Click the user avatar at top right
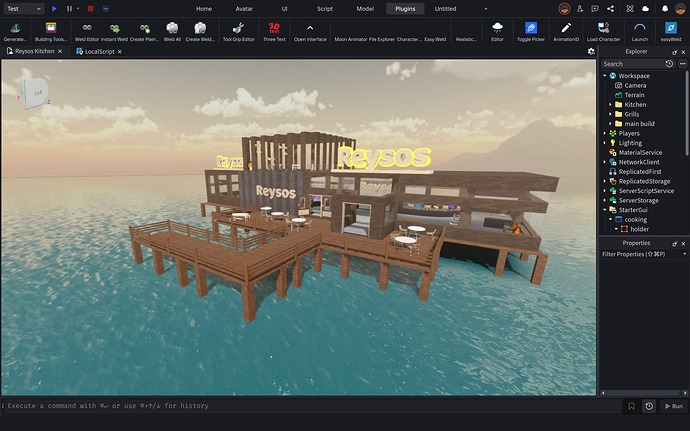 tap(680, 8)
